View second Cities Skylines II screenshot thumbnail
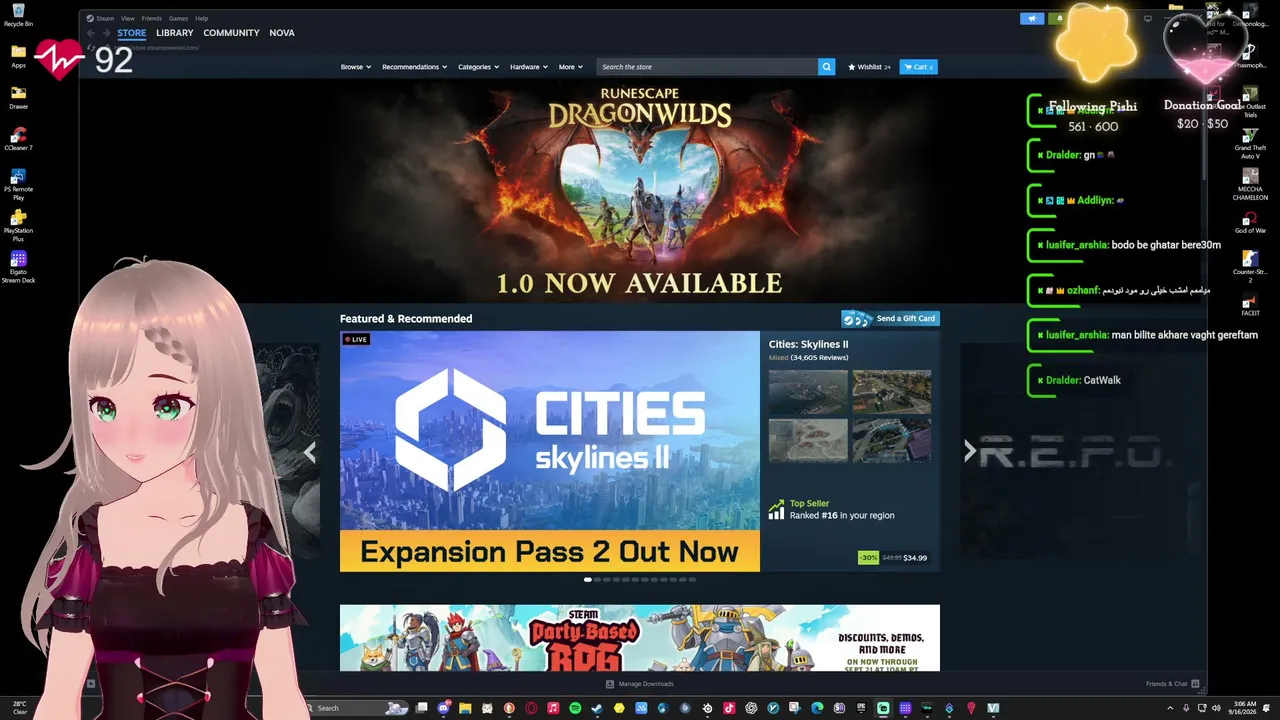This screenshot has height=720, width=1280. [891, 392]
